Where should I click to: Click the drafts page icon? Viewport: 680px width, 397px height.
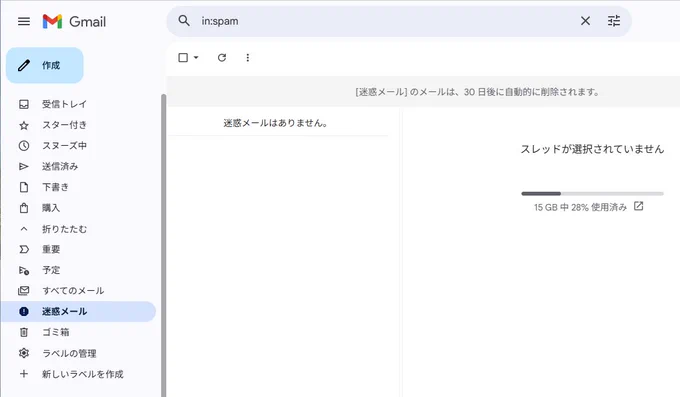coord(24,187)
